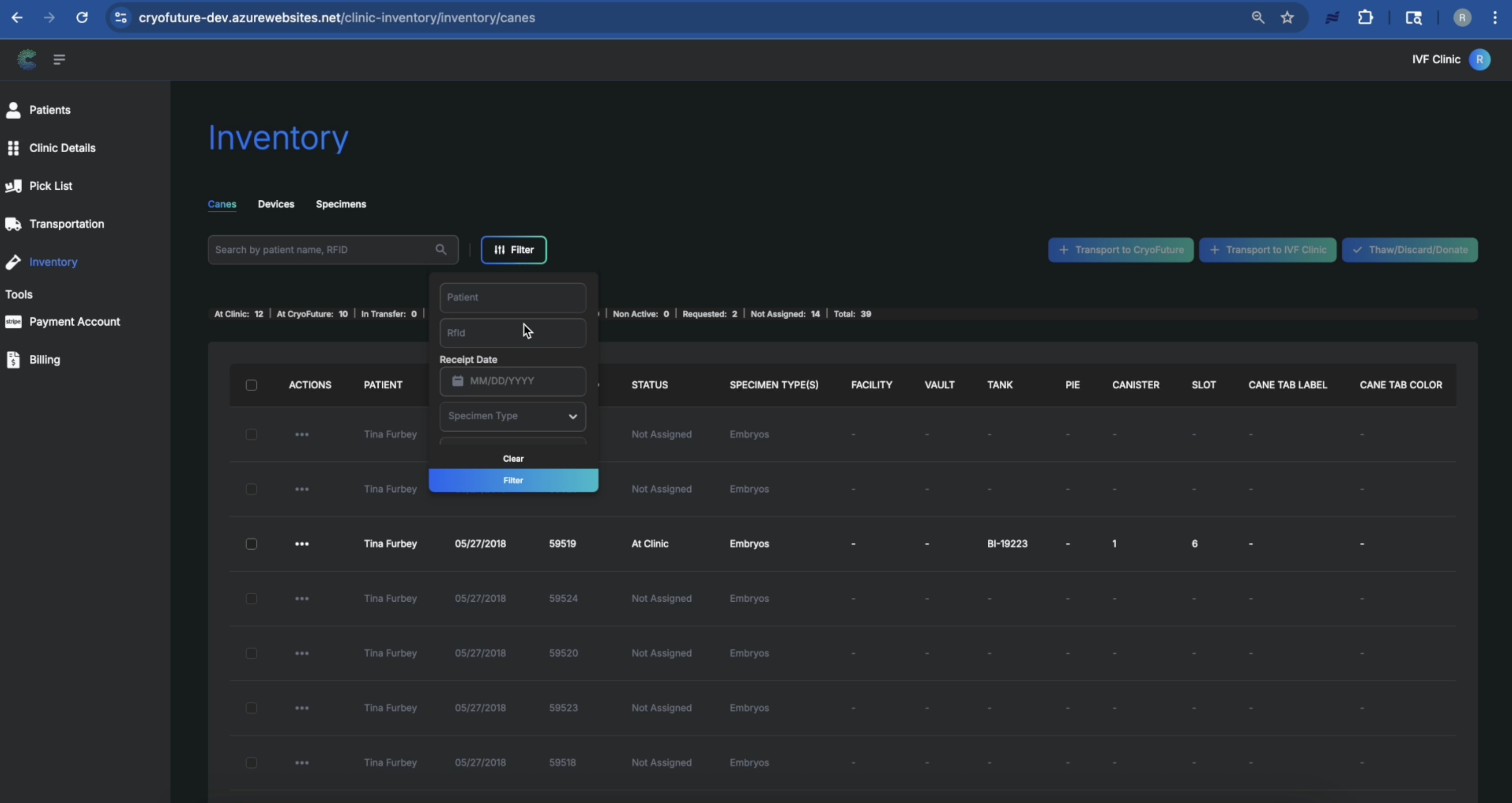This screenshot has width=1512, height=803.
Task: Toggle the Filter dropdown button
Action: point(514,250)
